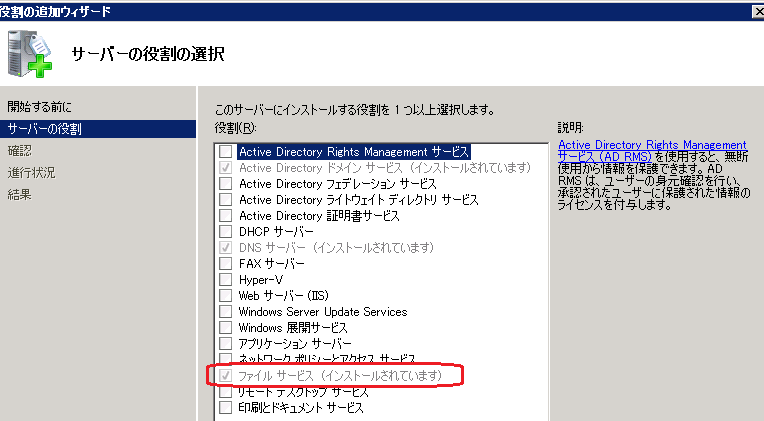
Task: Enable Windows 展開サービス checkbox
Action: [x=226, y=328]
